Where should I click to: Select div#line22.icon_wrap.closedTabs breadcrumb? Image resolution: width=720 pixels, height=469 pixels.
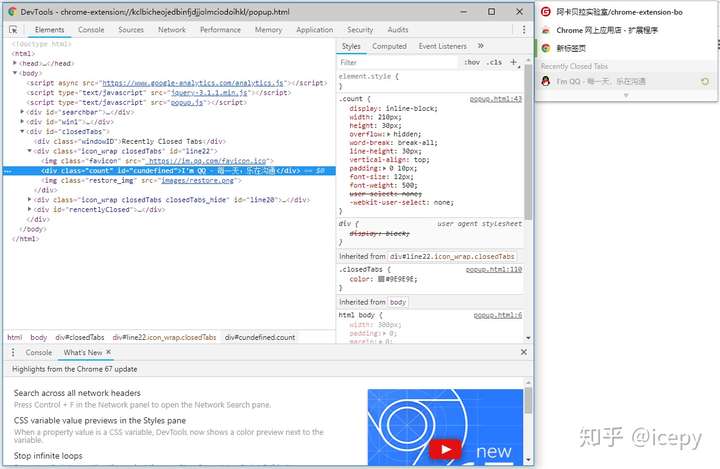pyautogui.click(x=164, y=337)
